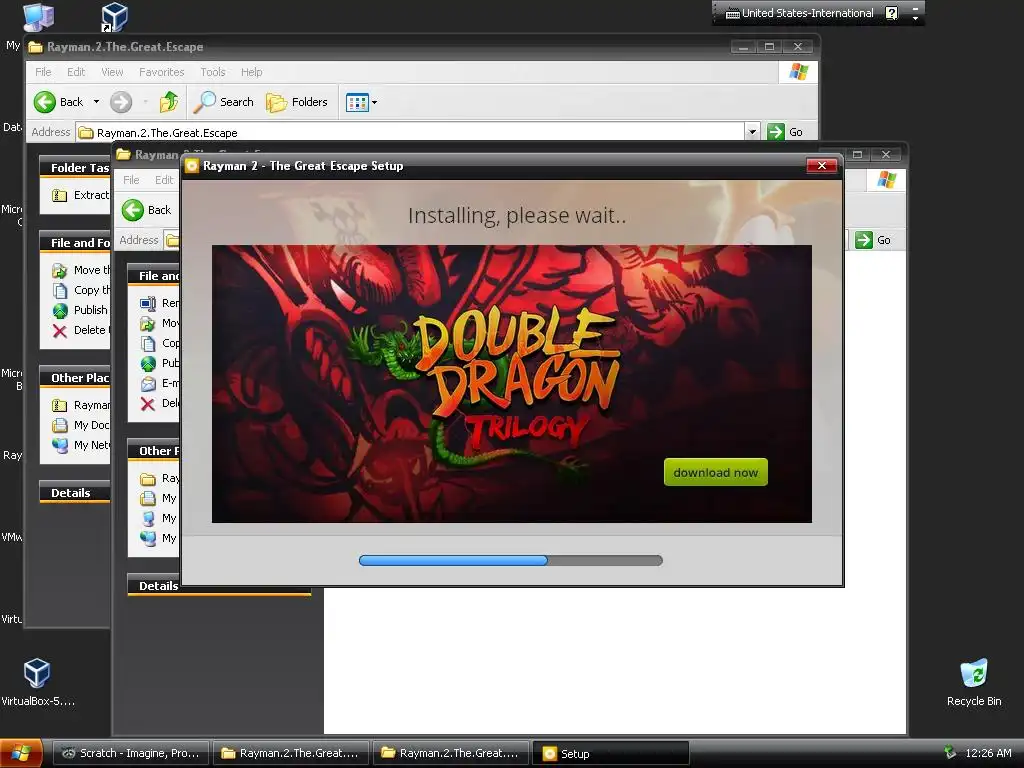The height and width of the screenshot is (768, 1024).
Task: Click the tray icon next to clock
Action: [x=950, y=752]
